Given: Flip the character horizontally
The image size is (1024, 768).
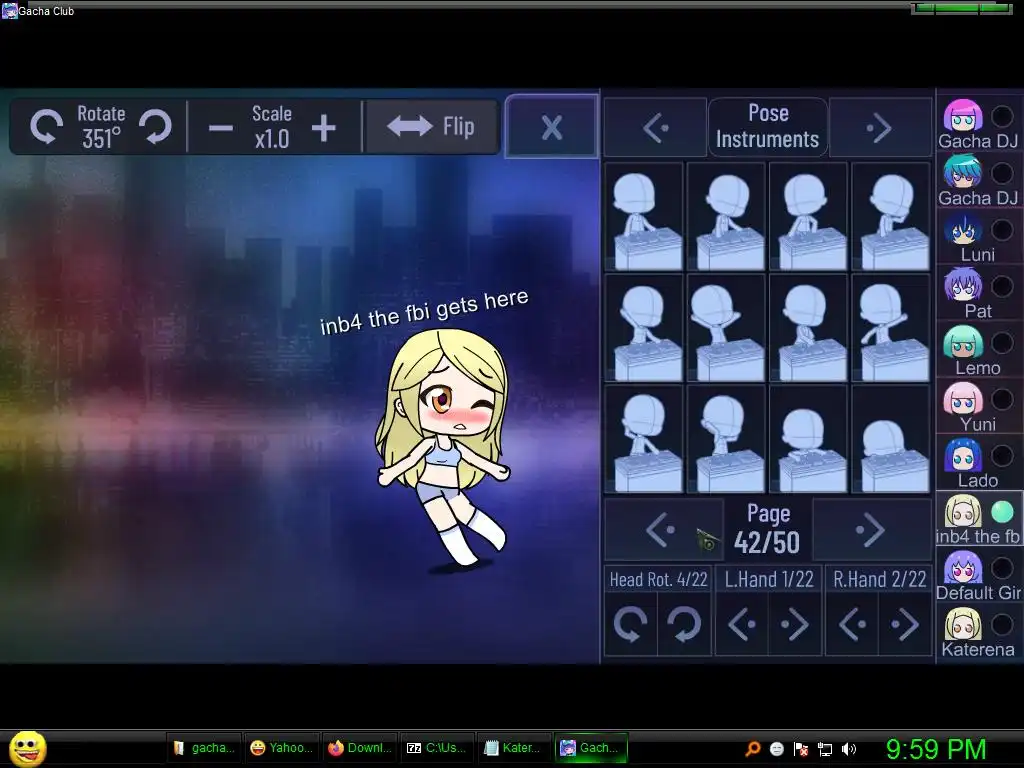Looking at the screenshot, I should 431,126.
